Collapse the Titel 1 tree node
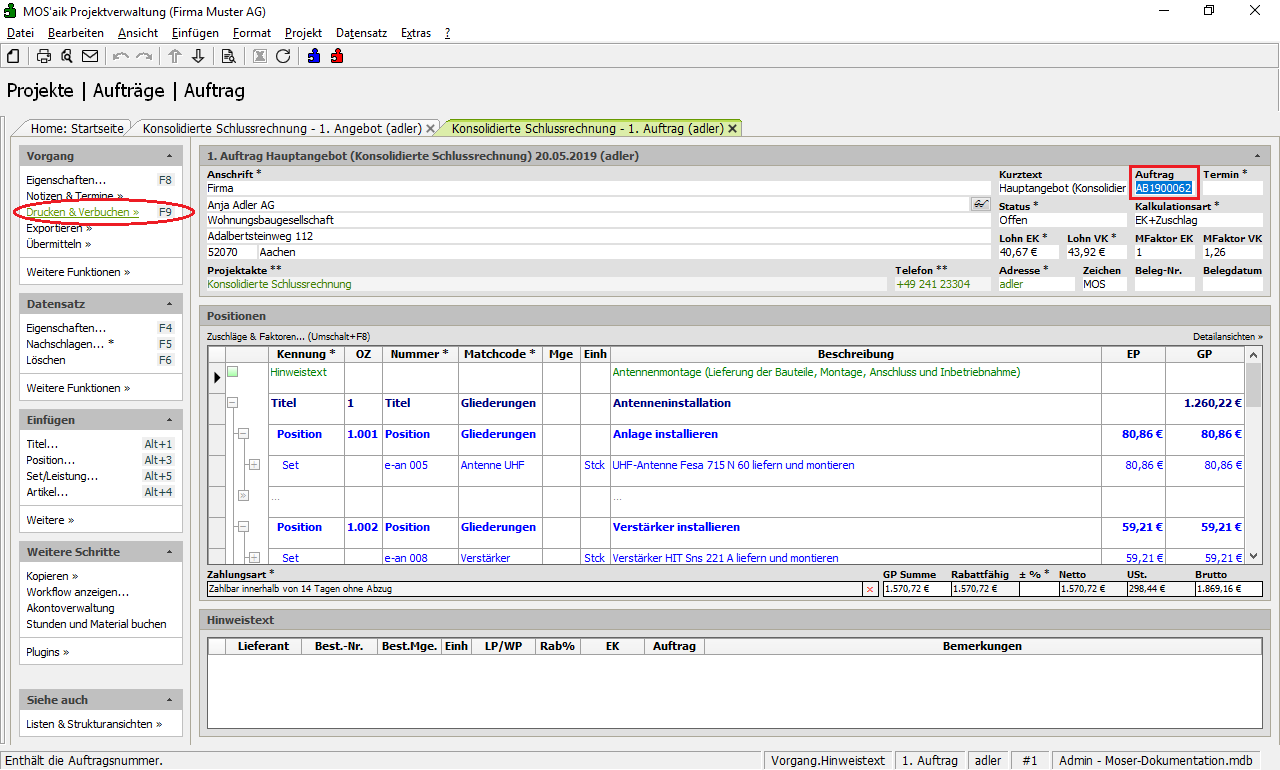This screenshot has height=770, width=1280. [x=233, y=403]
